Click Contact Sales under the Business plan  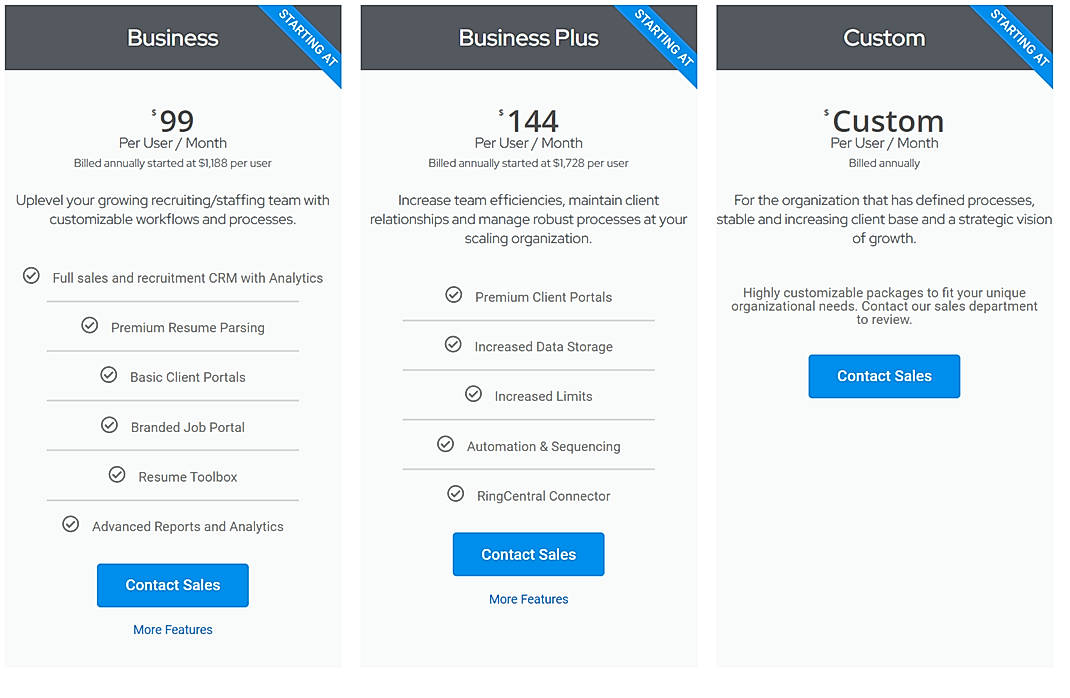[172, 585]
